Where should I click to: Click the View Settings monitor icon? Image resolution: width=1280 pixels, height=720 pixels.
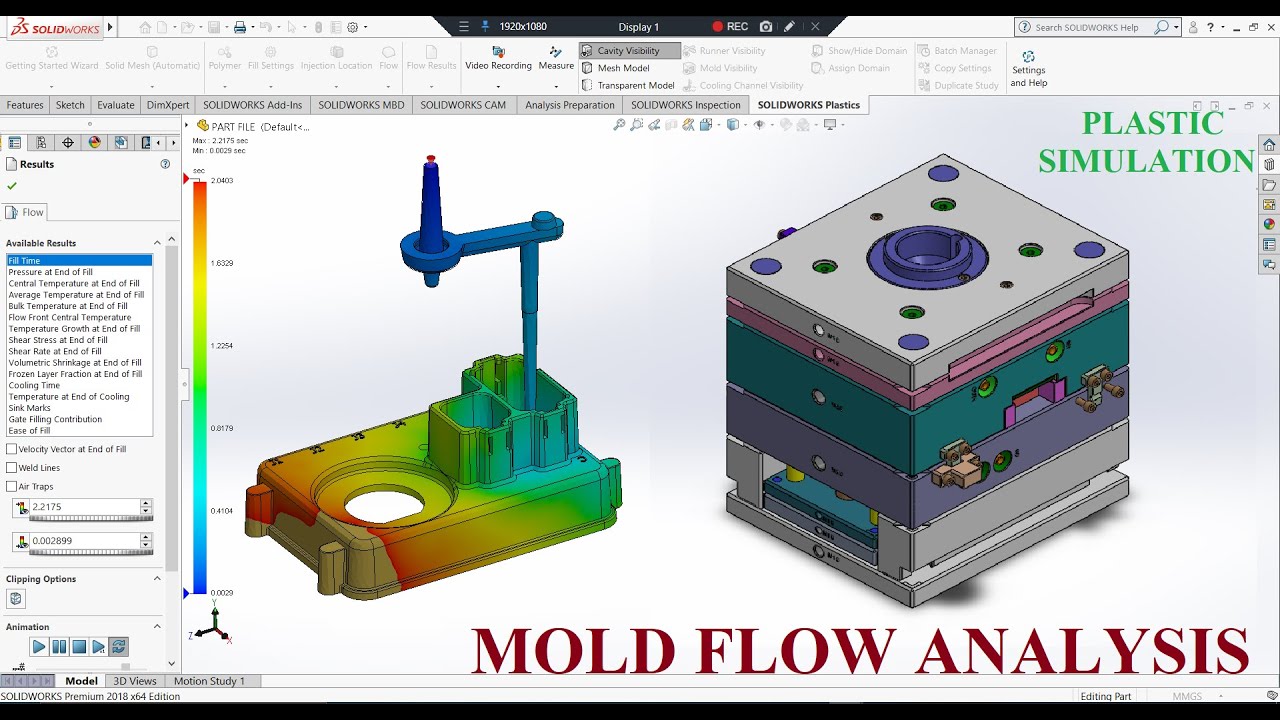click(829, 125)
